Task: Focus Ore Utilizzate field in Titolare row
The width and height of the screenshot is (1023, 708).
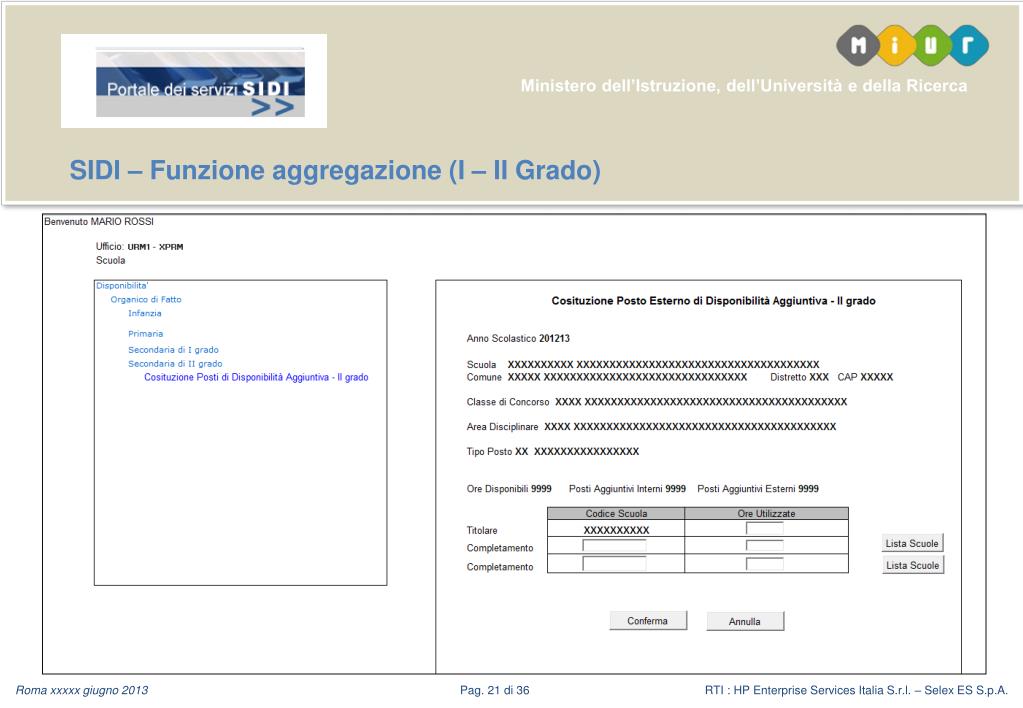Action: click(765, 528)
